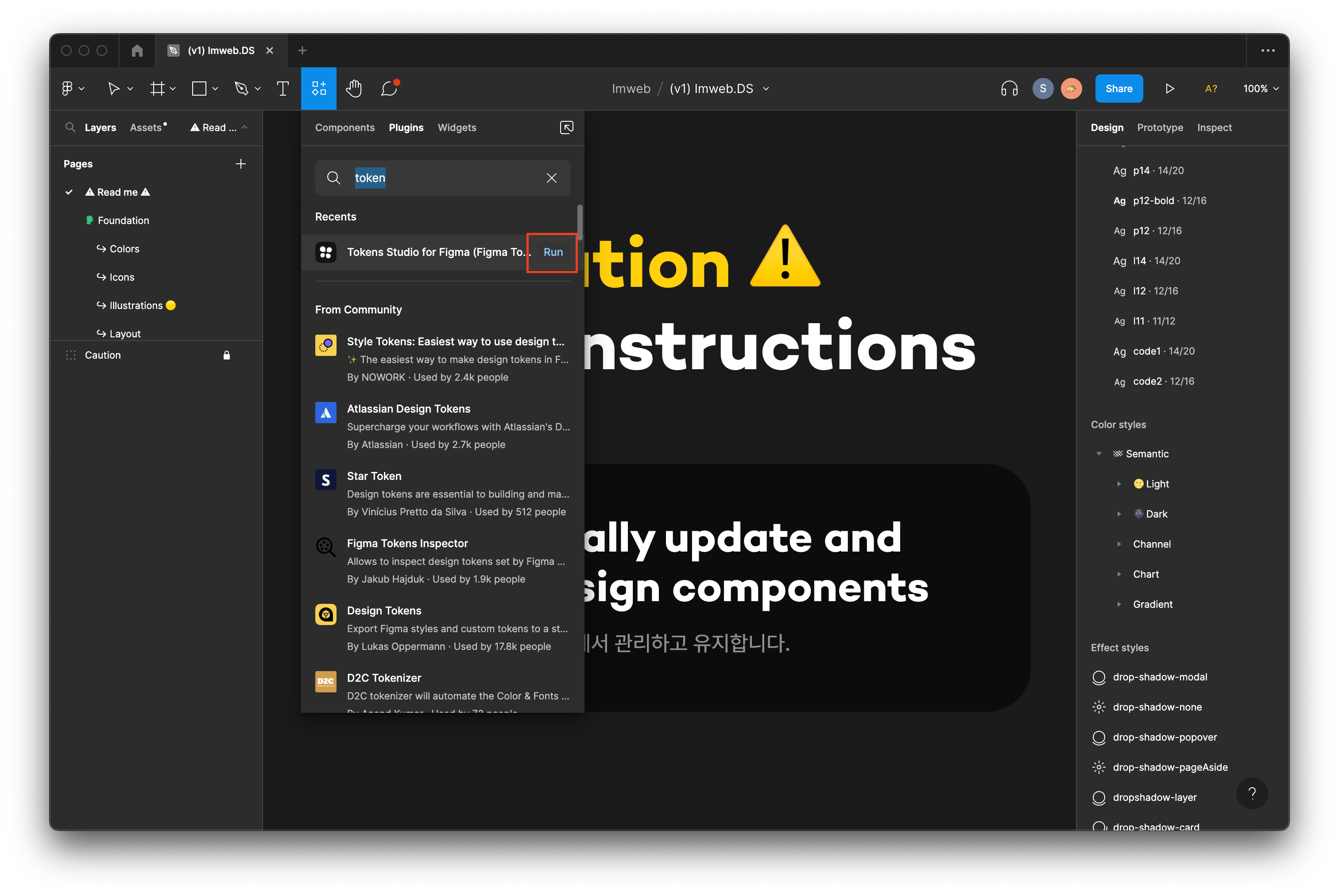The image size is (1339, 896).
Task: Click the Resources tool icon
Action: coord(318,89)
